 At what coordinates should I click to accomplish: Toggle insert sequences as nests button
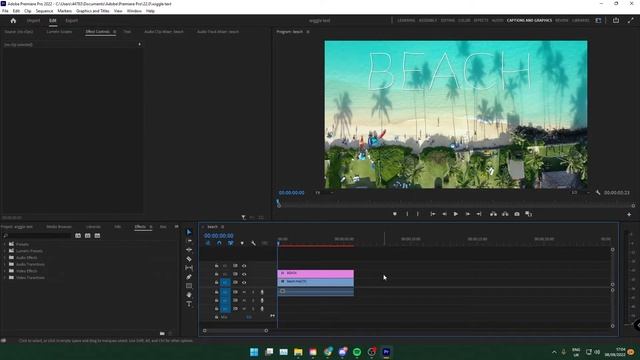(208, 243)
